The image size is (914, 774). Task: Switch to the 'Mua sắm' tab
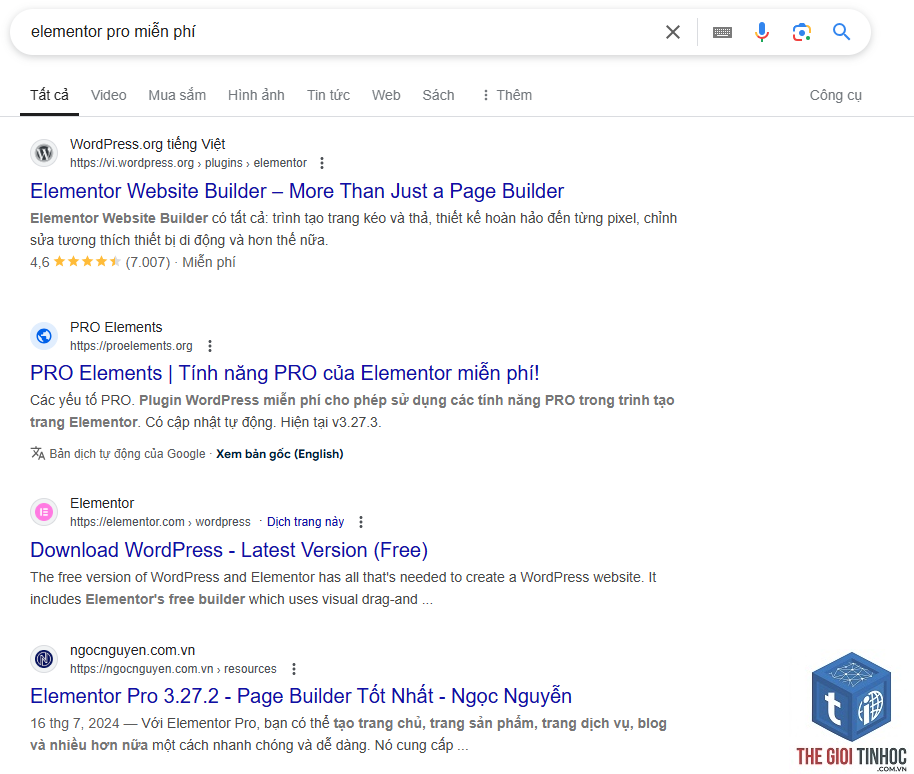click(177, 95)
